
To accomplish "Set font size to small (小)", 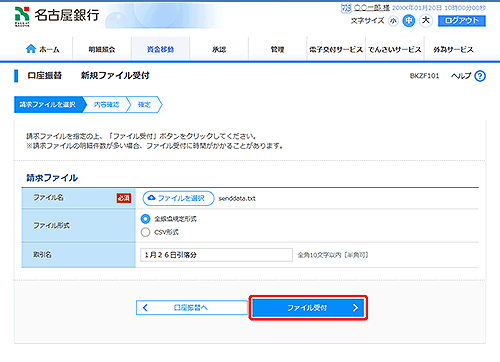I will click(394, 21).
